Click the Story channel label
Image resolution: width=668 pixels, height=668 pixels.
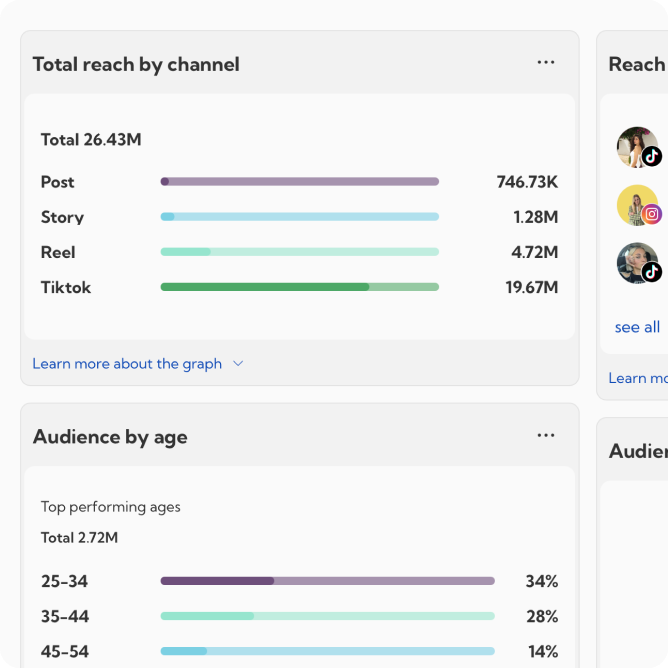(62, 217)
